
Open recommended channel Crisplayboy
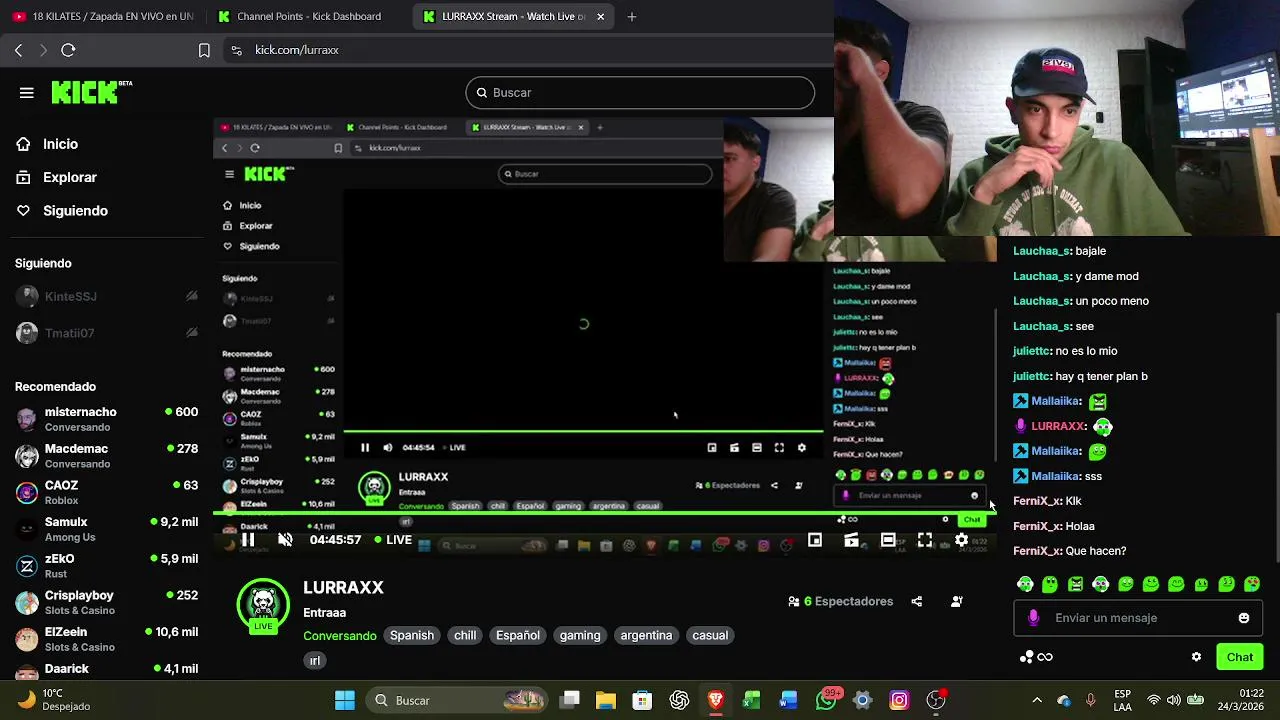coord(105,602)
